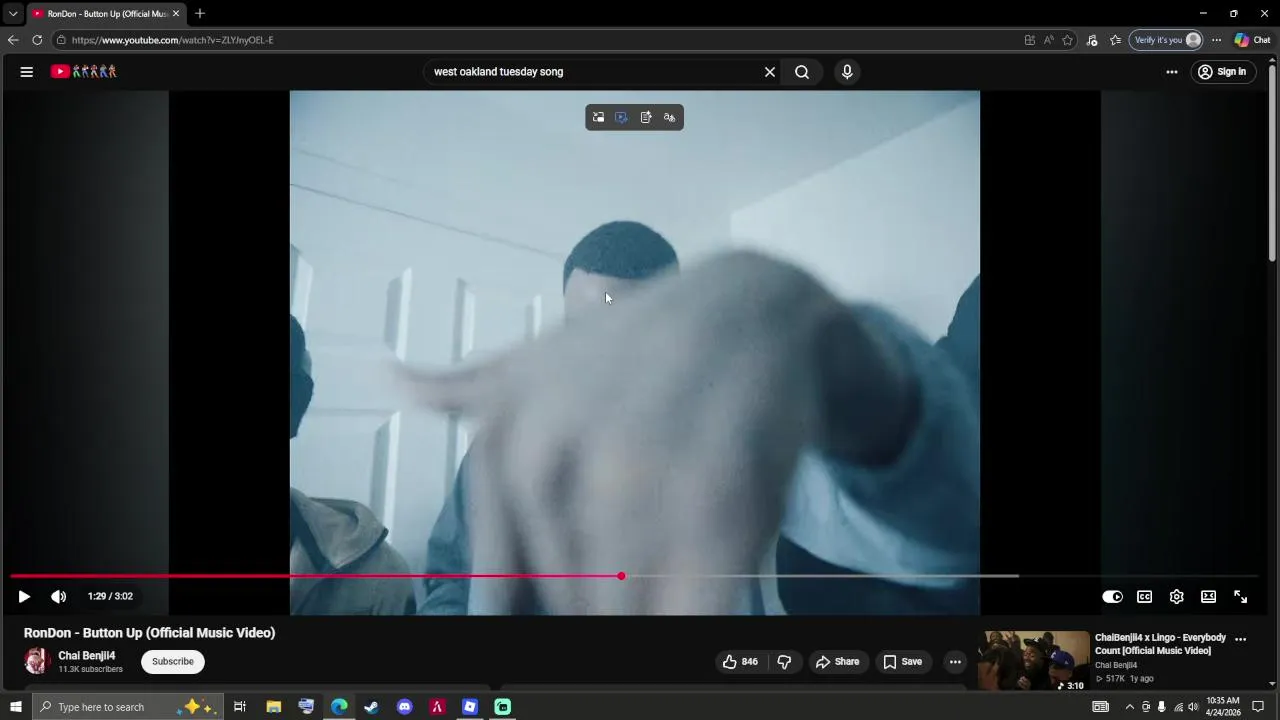The height and width of the screenshot is (720, 1280).
Task: Open the clock showing 10:35 AM
Action: coord(1223,707)
